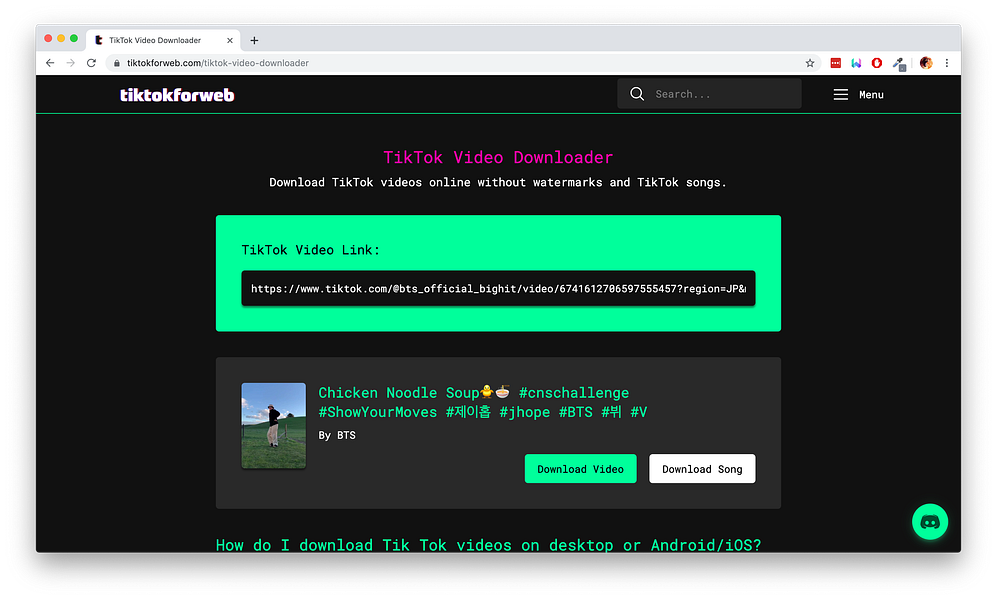Image resolution: width=997 pixels, height=600 pixels.
Task: Click the tiktokforweb site logo
Action: 177,94
